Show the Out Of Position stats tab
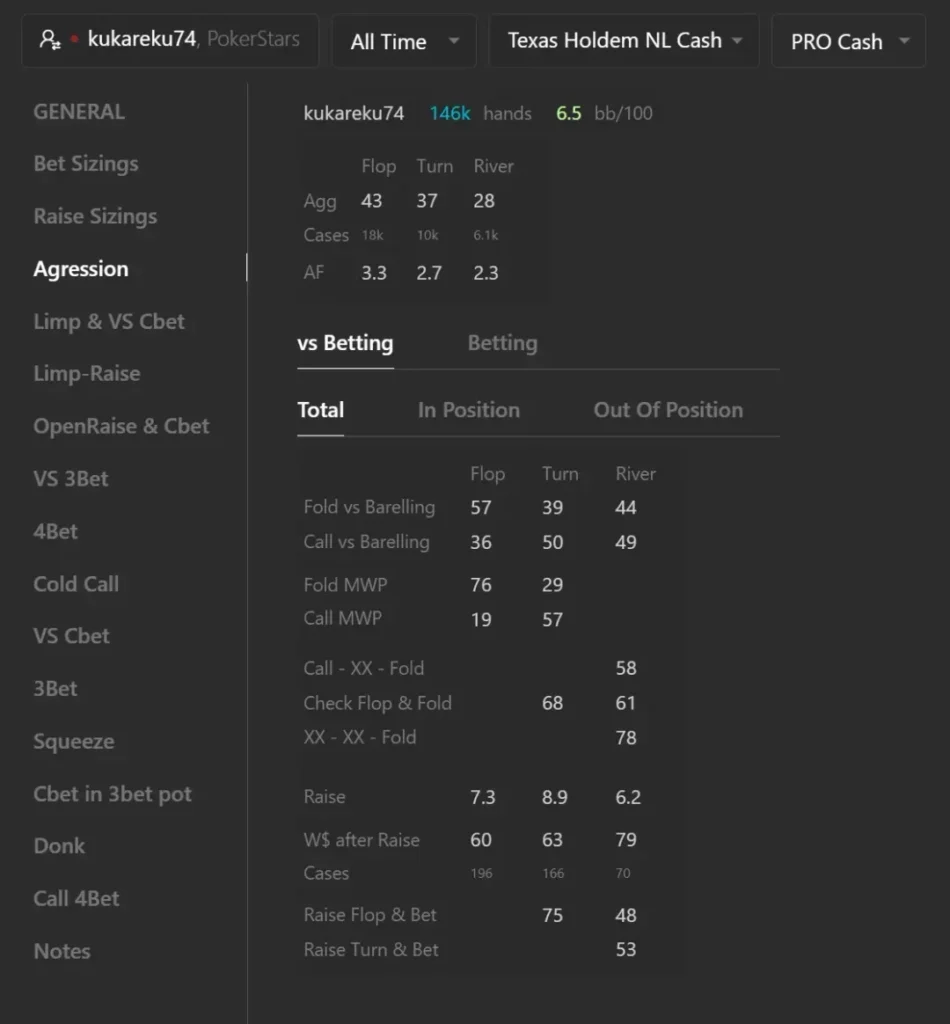Viewport: 950px width, 1024px height. pyautogui.click(x=668, y=410)
